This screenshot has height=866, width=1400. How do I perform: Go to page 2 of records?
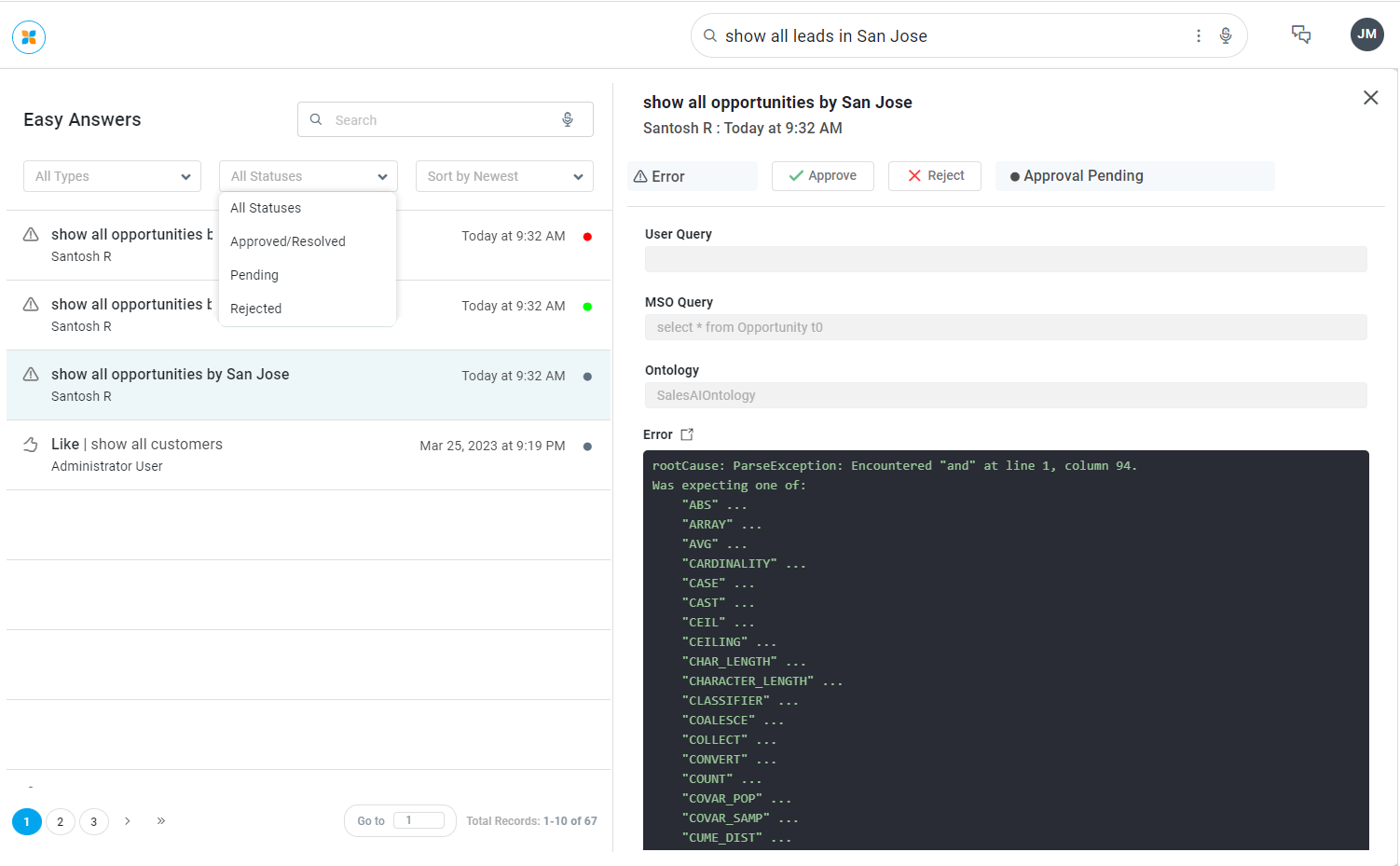coord(61,821)
